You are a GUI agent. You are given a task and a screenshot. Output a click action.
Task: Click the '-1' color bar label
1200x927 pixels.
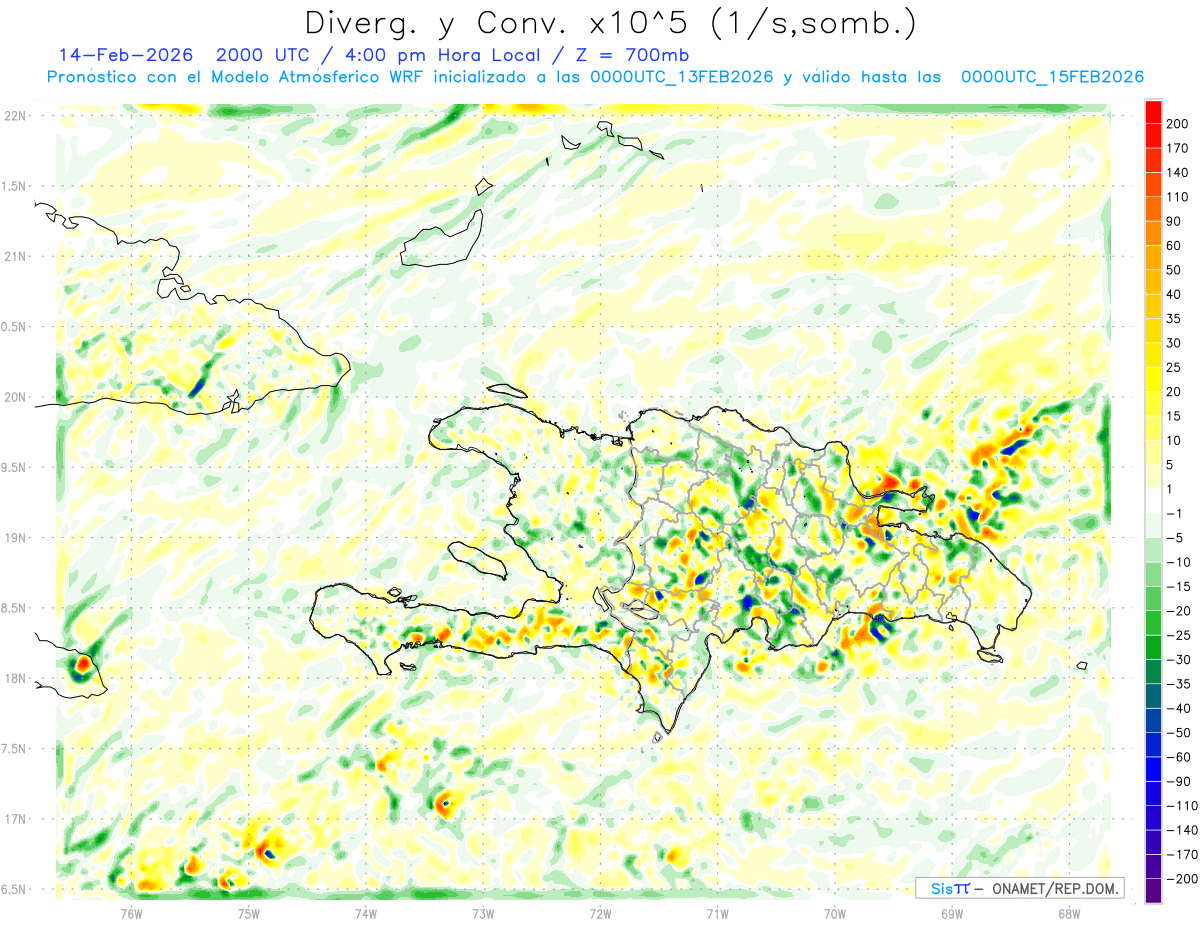1174,514
